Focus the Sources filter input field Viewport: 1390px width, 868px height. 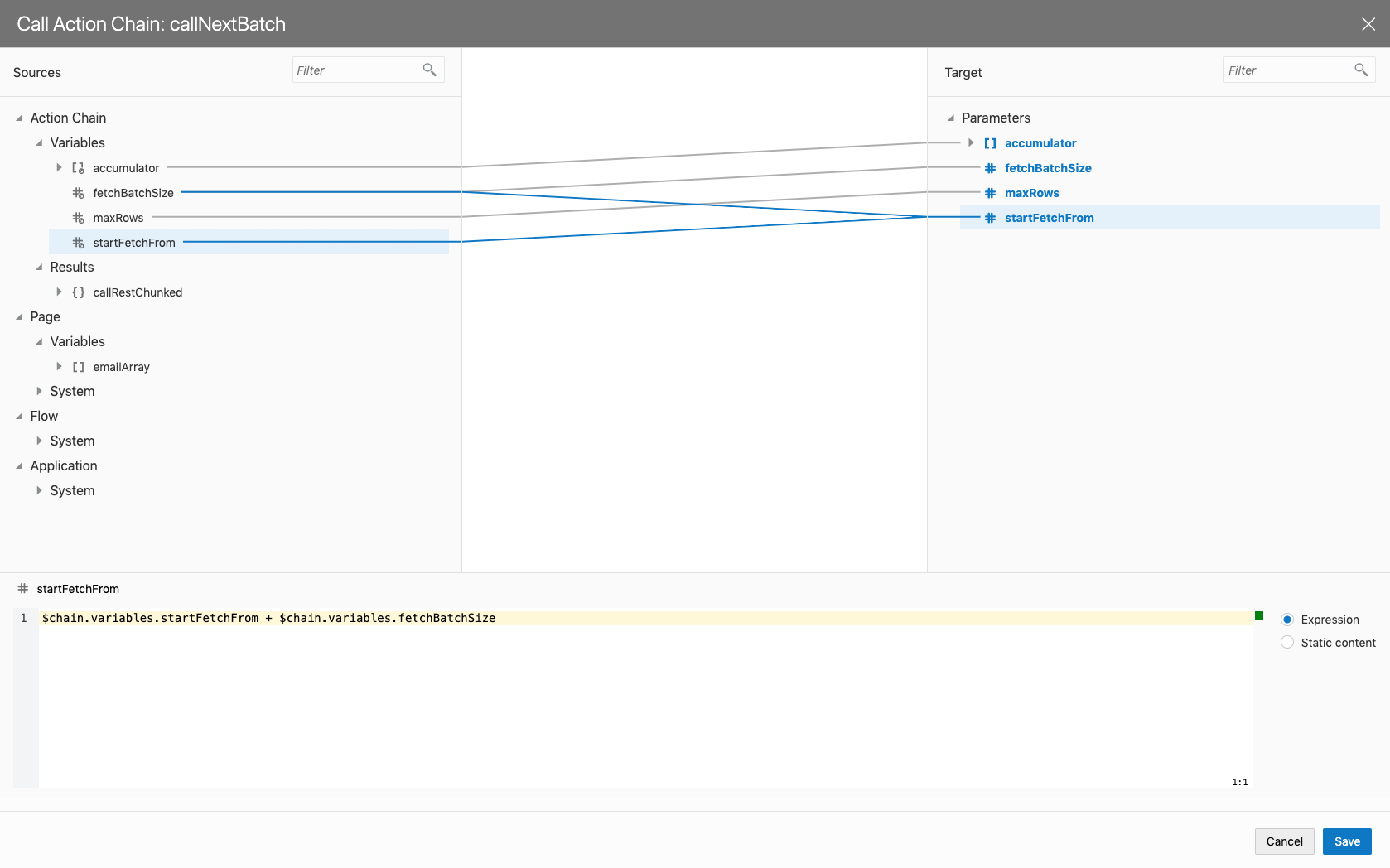[x=356, y=70]
